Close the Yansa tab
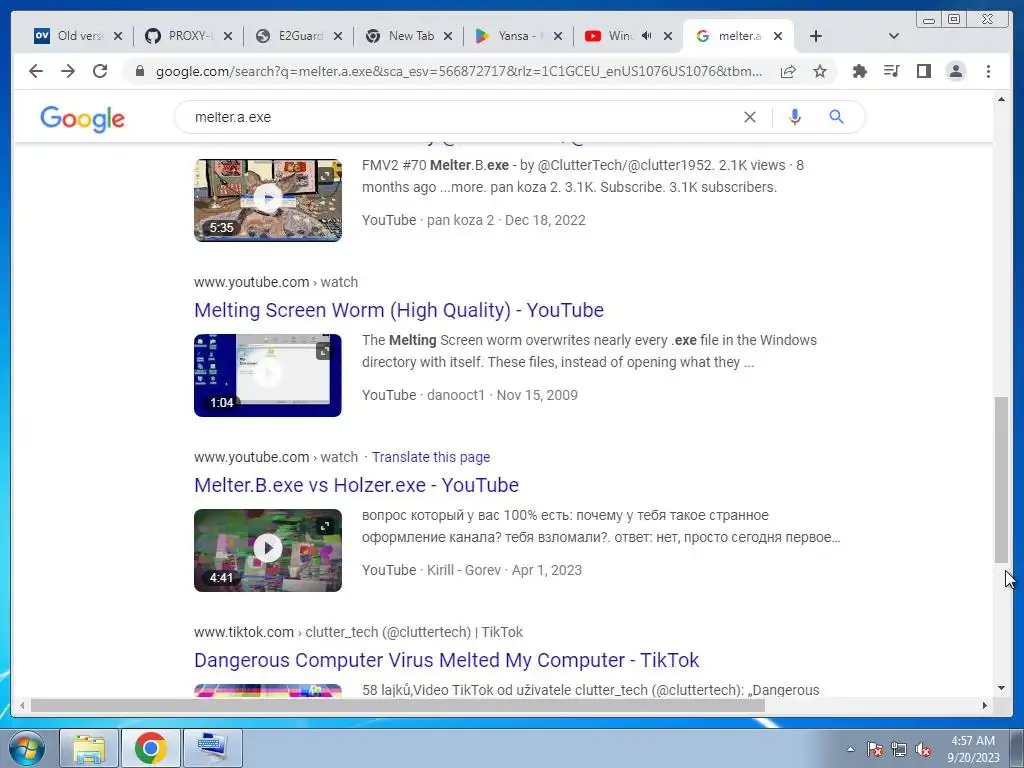The image size is (1024, 768). (x=558, y=36)
